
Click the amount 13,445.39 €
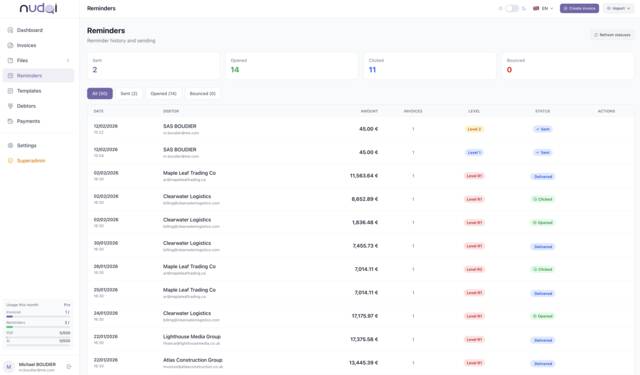[x=363, y=363]
